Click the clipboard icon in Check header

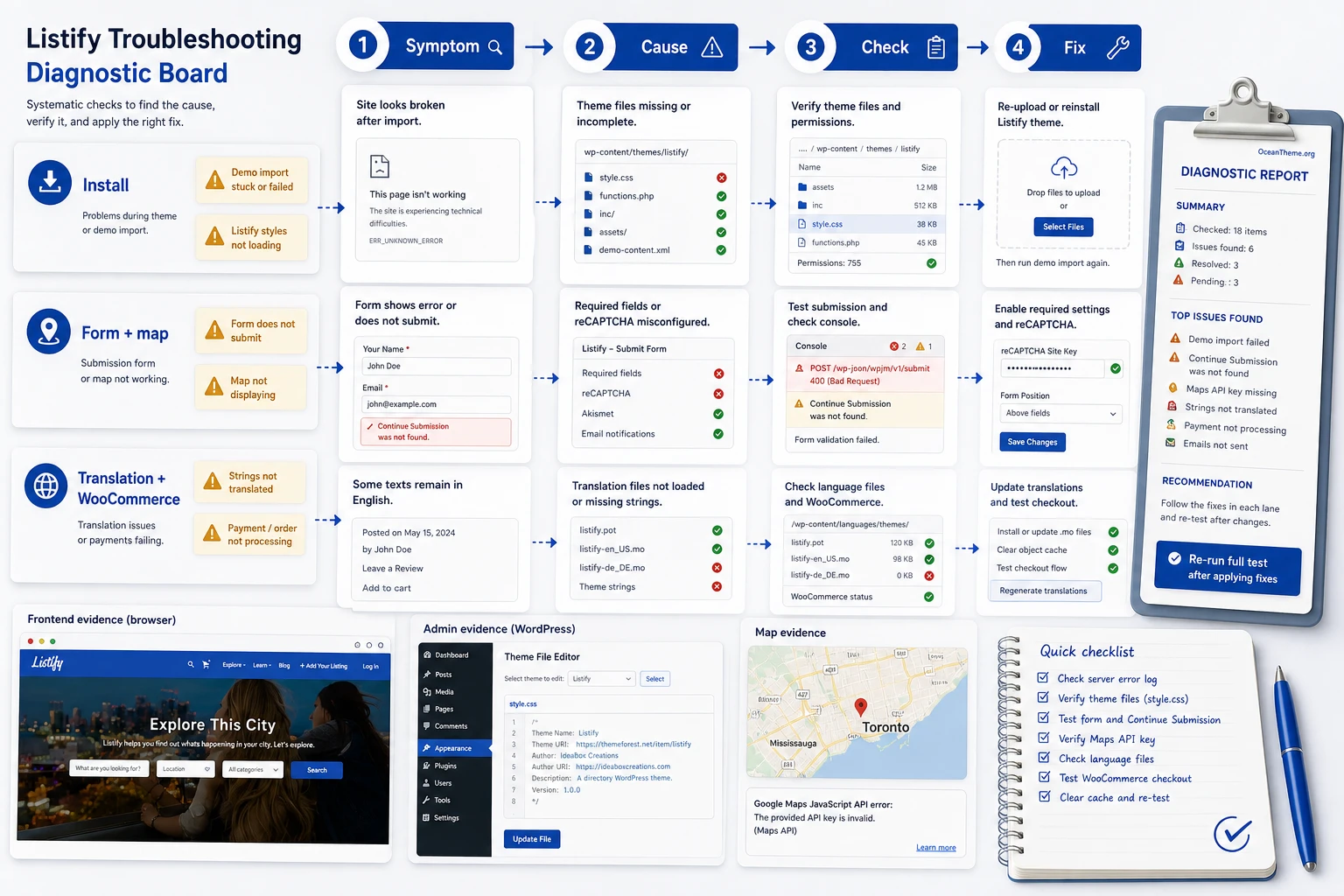click(x=936, y=47)
